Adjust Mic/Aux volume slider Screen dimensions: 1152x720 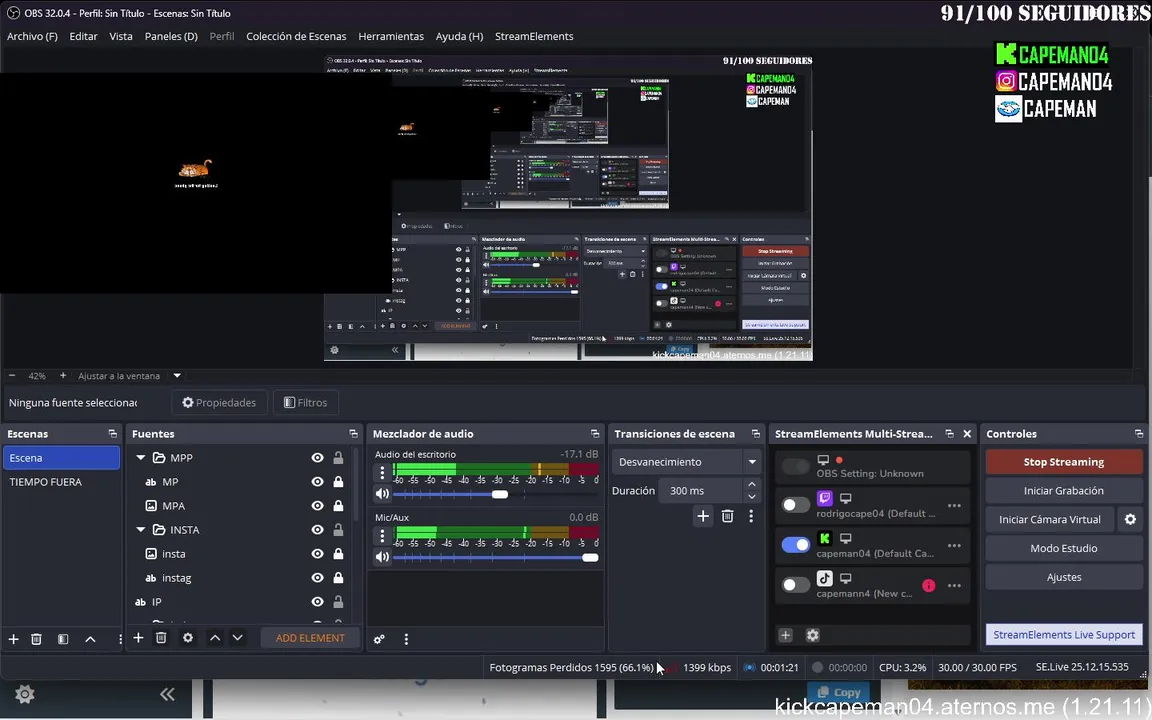coord(590,558)
